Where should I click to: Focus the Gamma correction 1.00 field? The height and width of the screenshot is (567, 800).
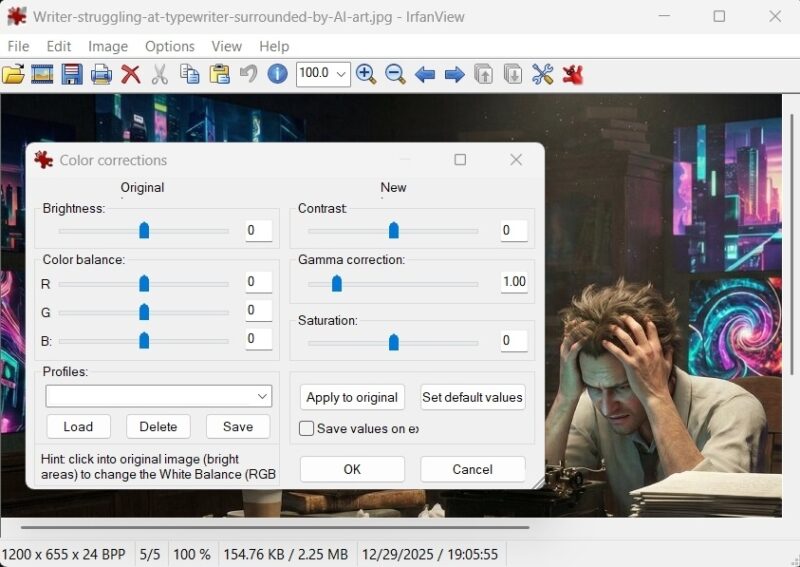(x=514, y=282)
